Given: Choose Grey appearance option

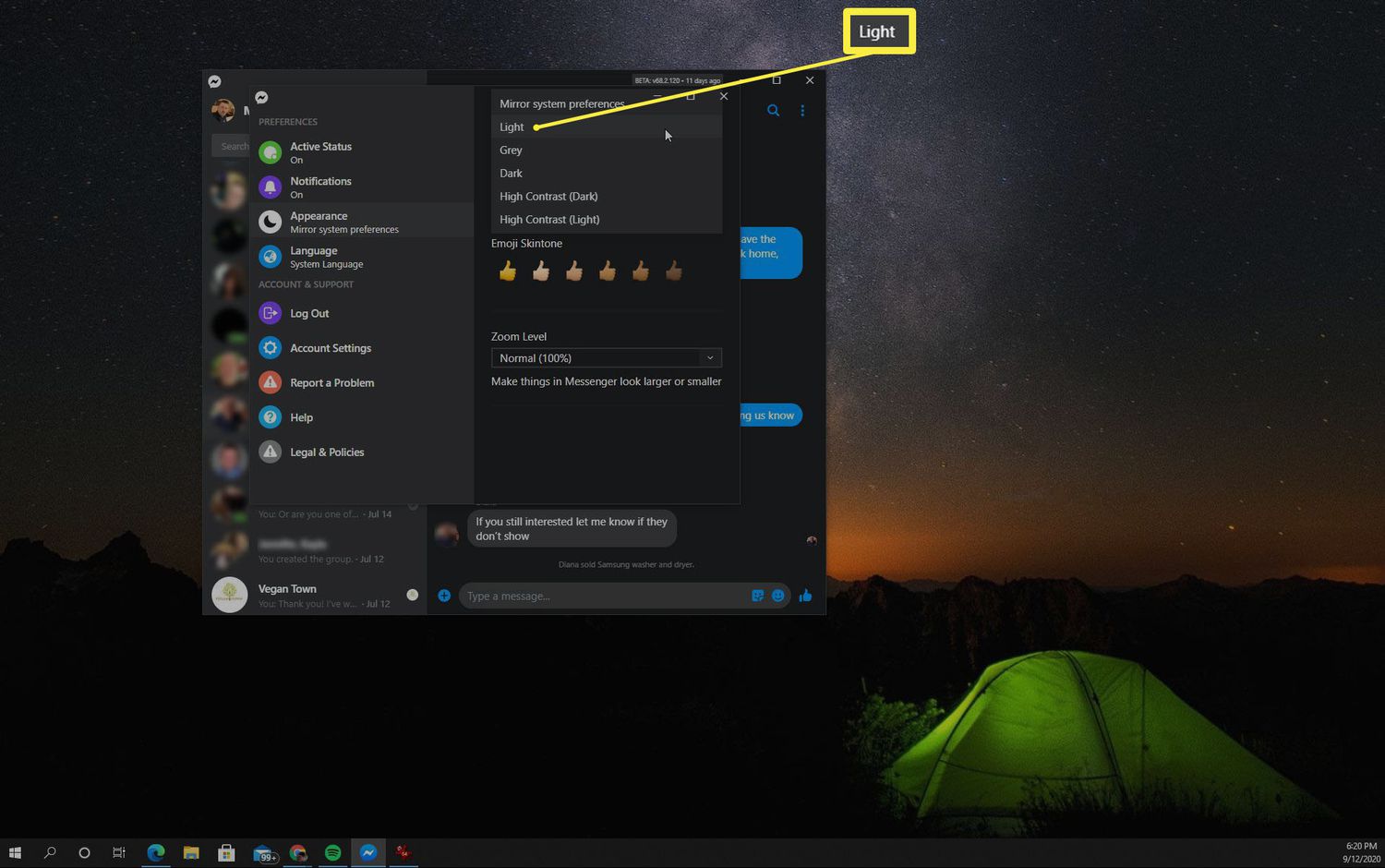Looking at the screenshot, I should pos(607,150).
